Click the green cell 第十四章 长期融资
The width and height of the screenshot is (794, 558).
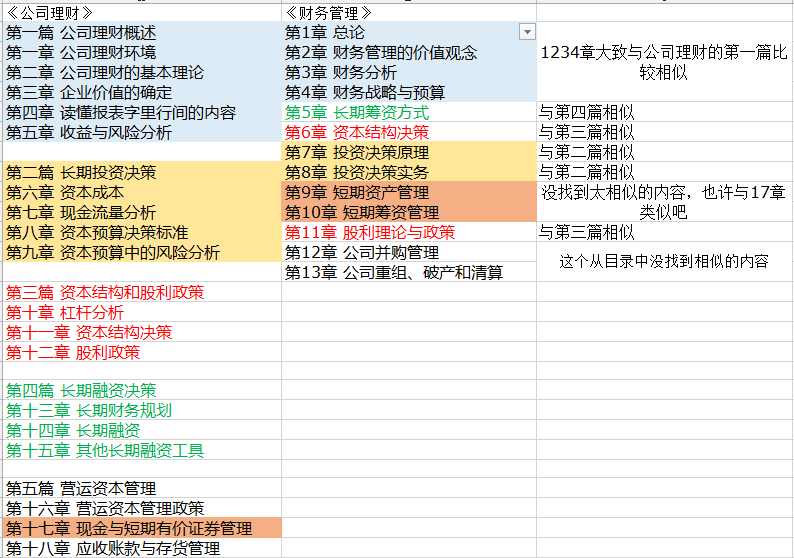tap(142, 430)
